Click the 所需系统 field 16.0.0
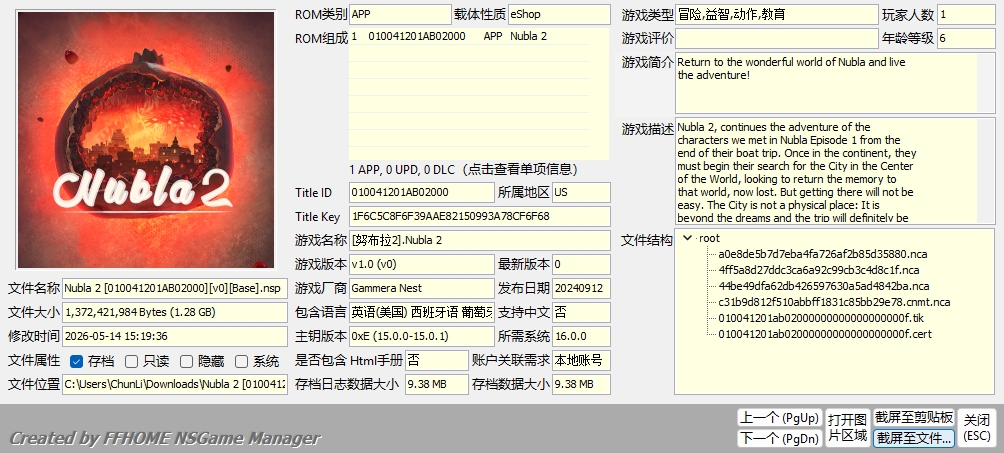 click(581, 336)
